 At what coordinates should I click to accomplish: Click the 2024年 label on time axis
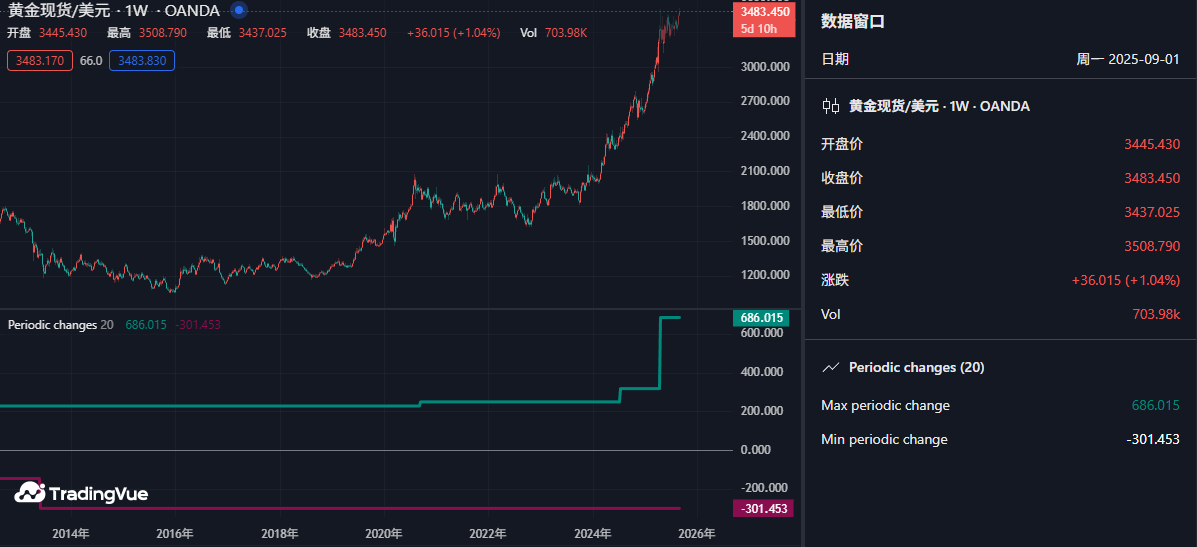pos(594,534)
